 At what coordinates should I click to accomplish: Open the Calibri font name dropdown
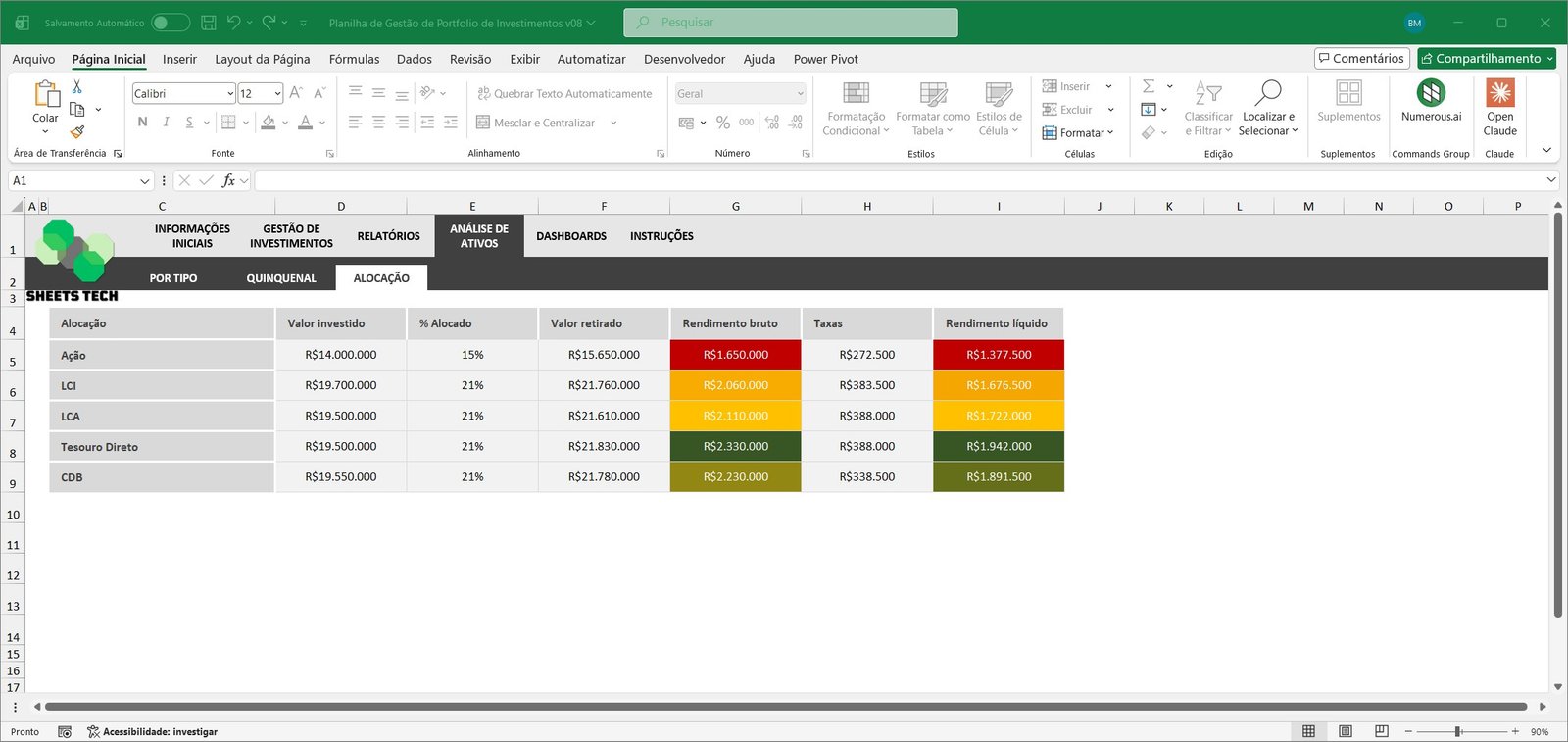click(x=230, y=94)
